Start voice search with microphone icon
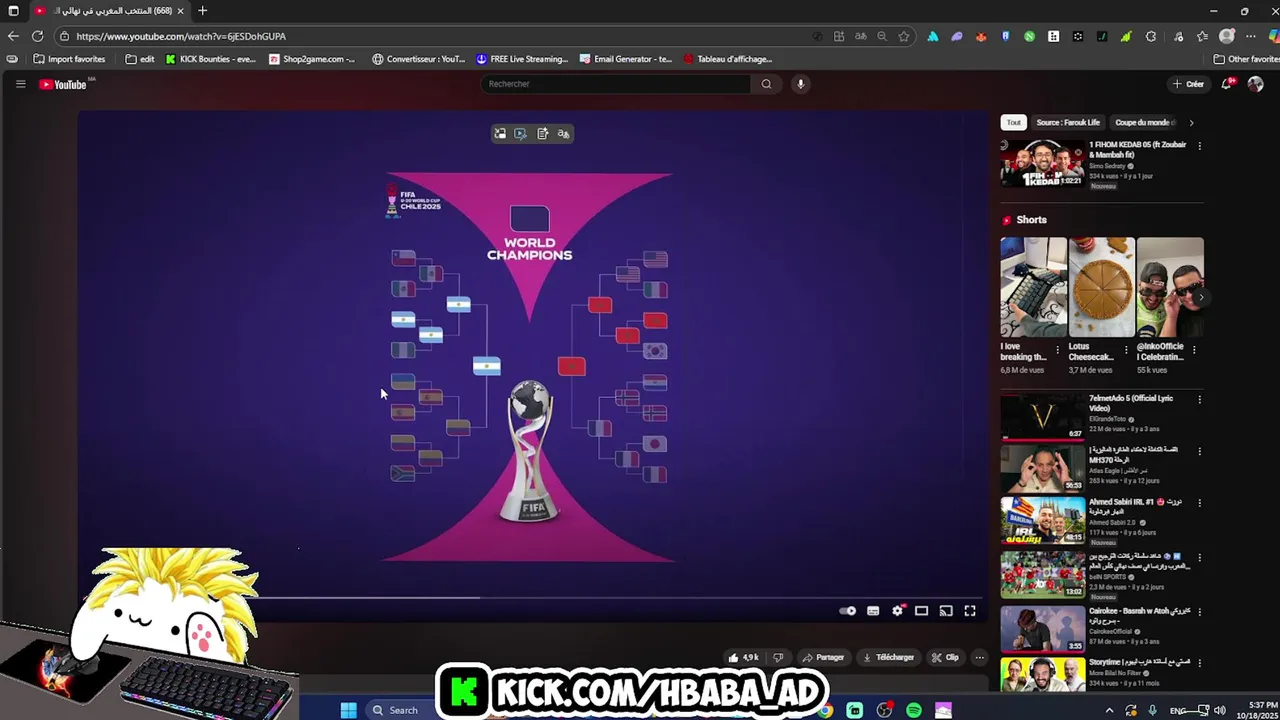 (x=800, y=84)
